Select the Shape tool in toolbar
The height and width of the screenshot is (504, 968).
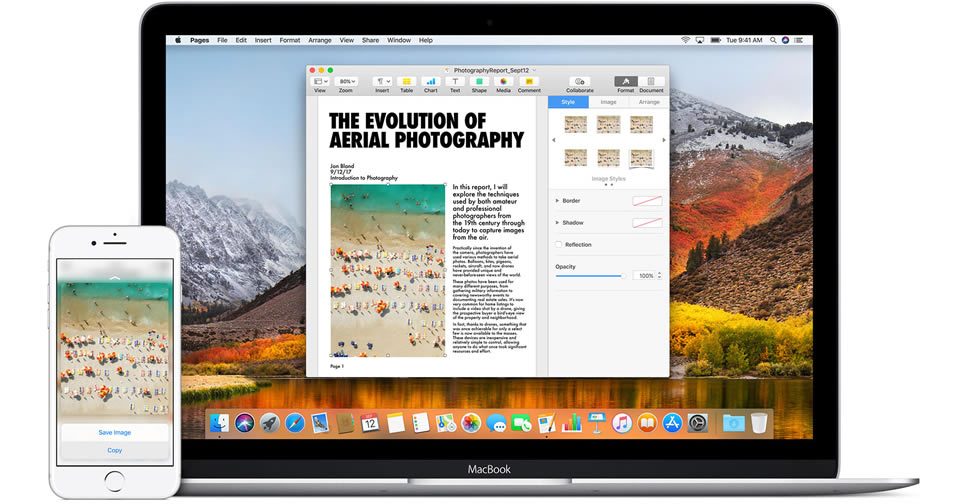479,82
